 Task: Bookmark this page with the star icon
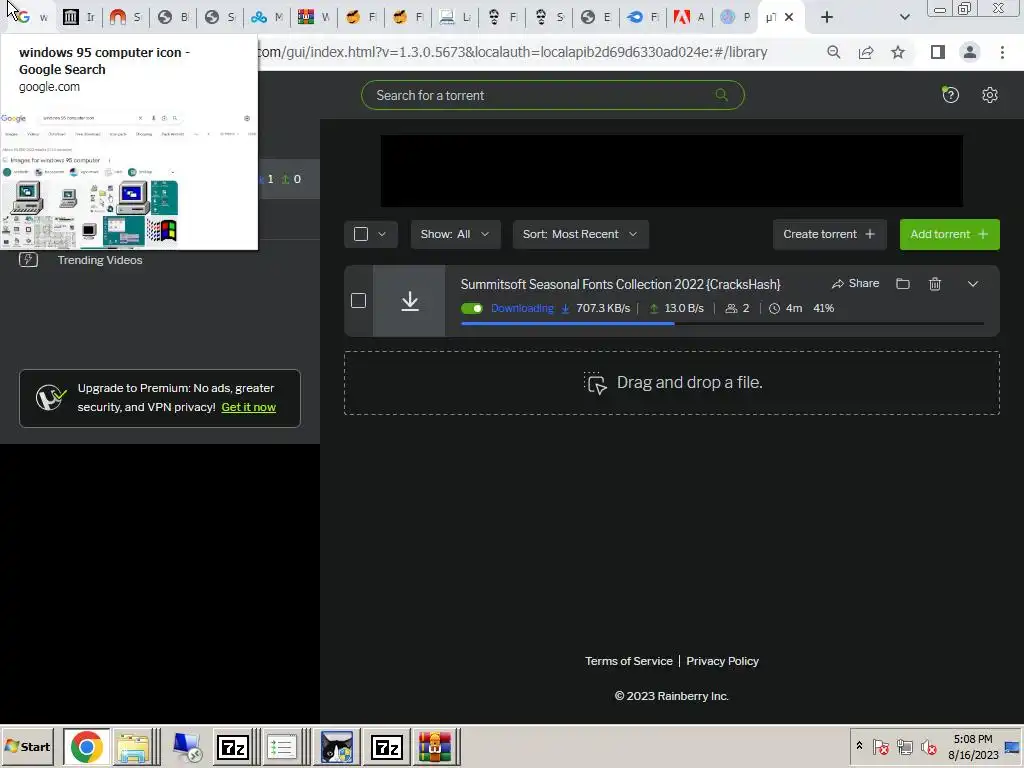click(x=898, y=52)
